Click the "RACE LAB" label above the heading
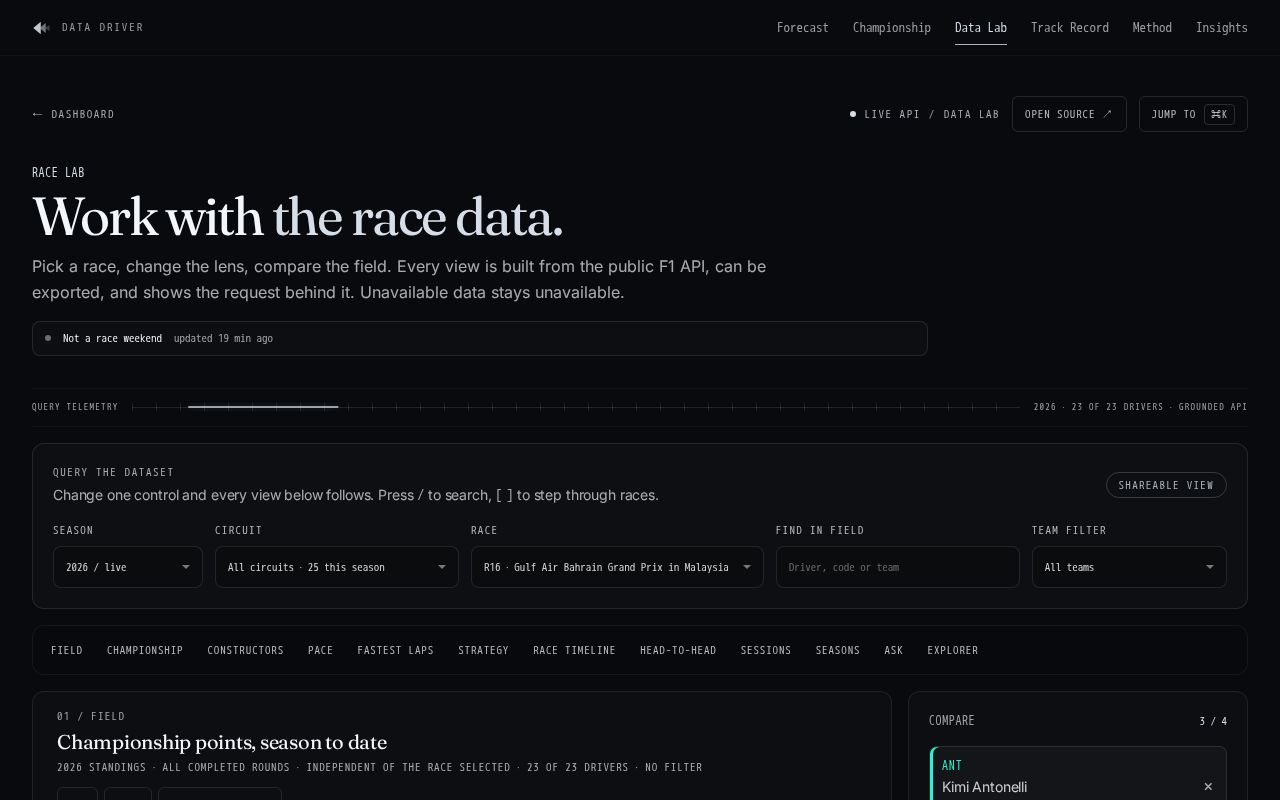Viewport: 1280px width, 800px height. 58,172
